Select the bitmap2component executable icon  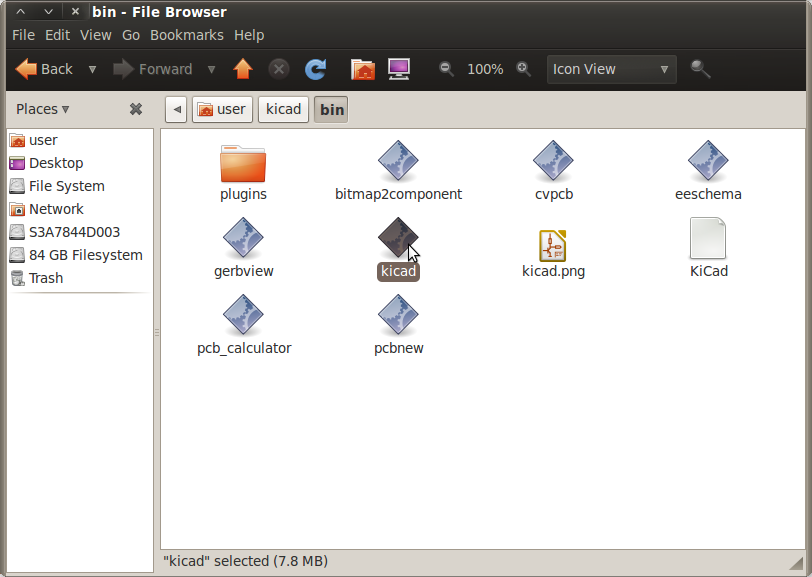click(398, 161)
